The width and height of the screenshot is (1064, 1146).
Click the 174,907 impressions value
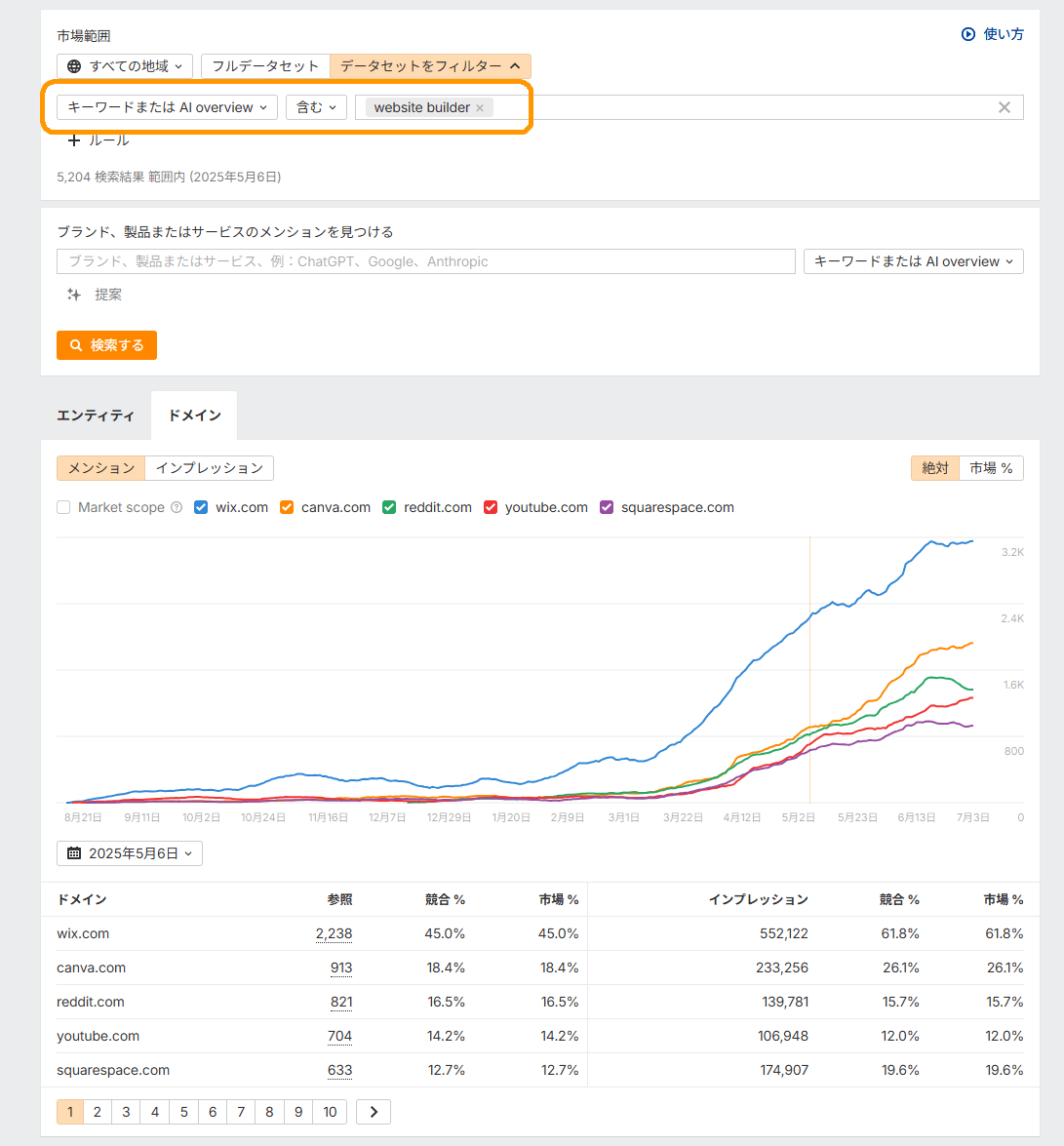784,1070
